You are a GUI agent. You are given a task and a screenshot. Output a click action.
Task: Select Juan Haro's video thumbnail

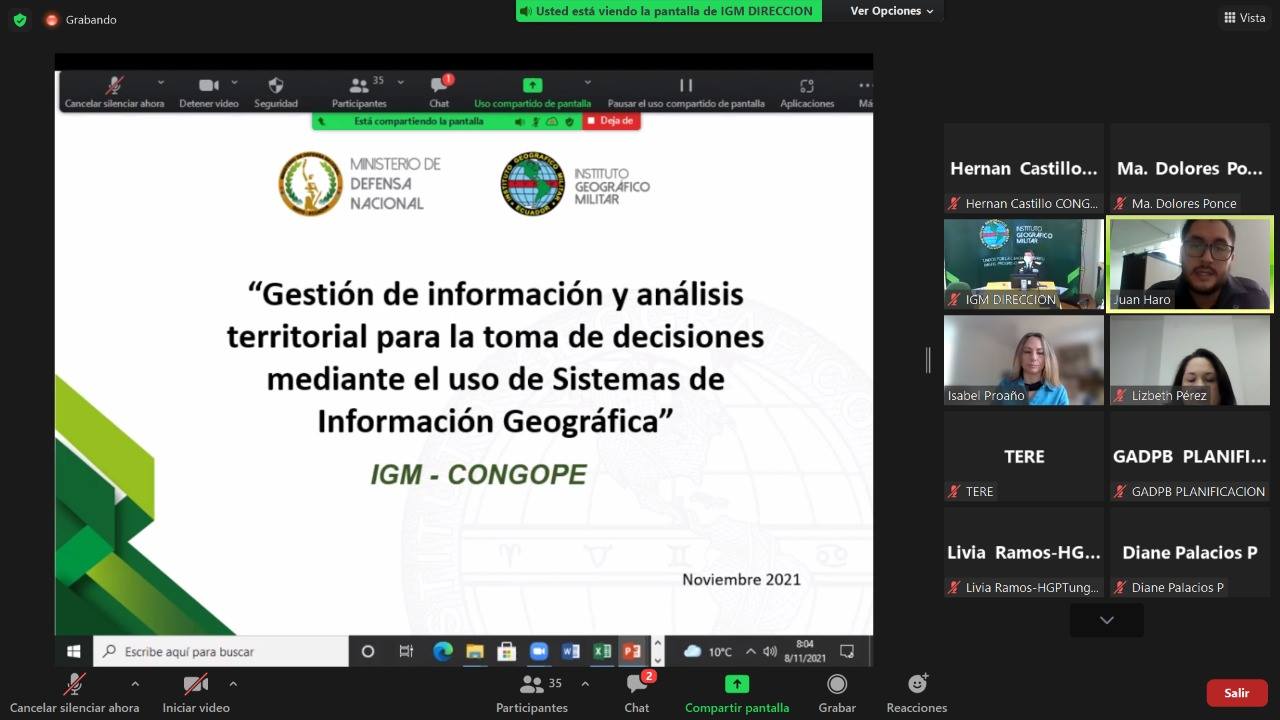click(1190, 264)
